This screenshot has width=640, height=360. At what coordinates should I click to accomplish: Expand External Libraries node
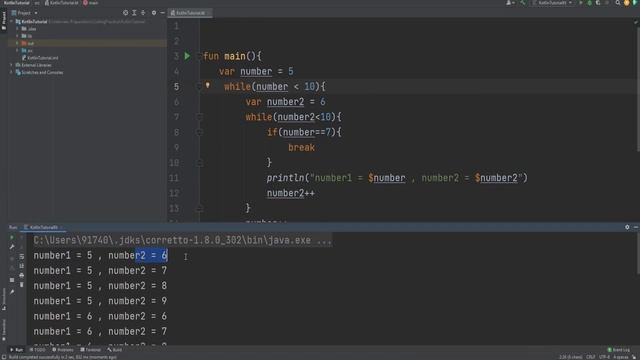11,65
